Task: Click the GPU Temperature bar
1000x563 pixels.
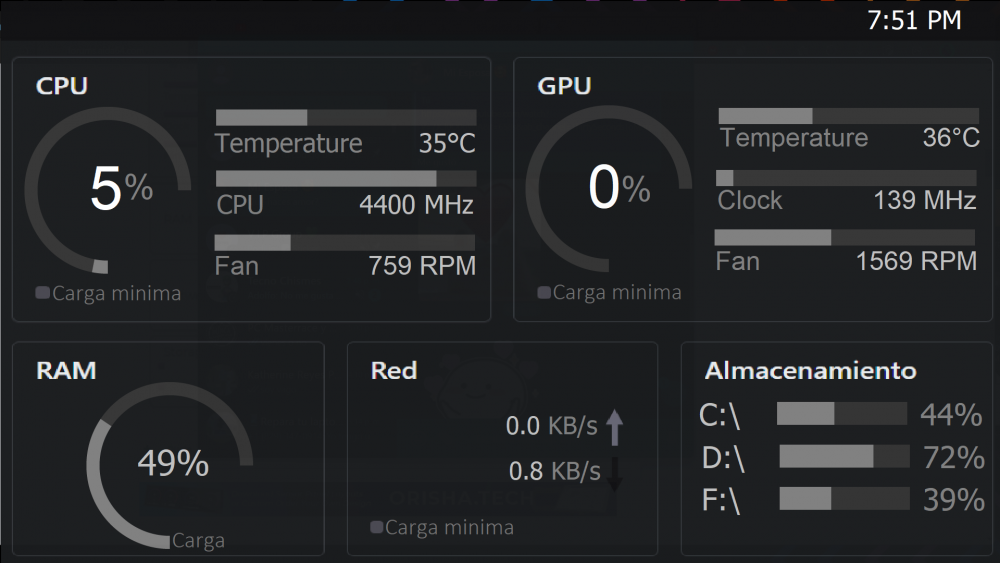Action: tap(848, 116)
